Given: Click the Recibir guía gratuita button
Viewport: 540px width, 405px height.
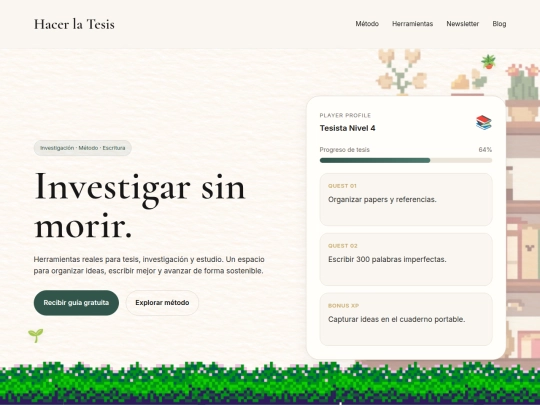Looking at the screenshot, I should 76,303.
